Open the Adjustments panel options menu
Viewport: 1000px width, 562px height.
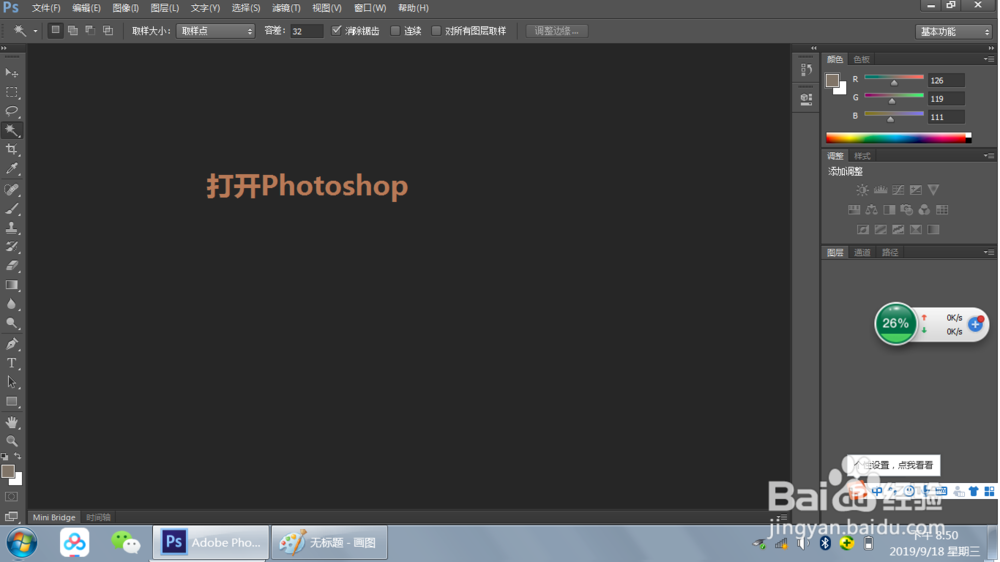click(989, 156)
